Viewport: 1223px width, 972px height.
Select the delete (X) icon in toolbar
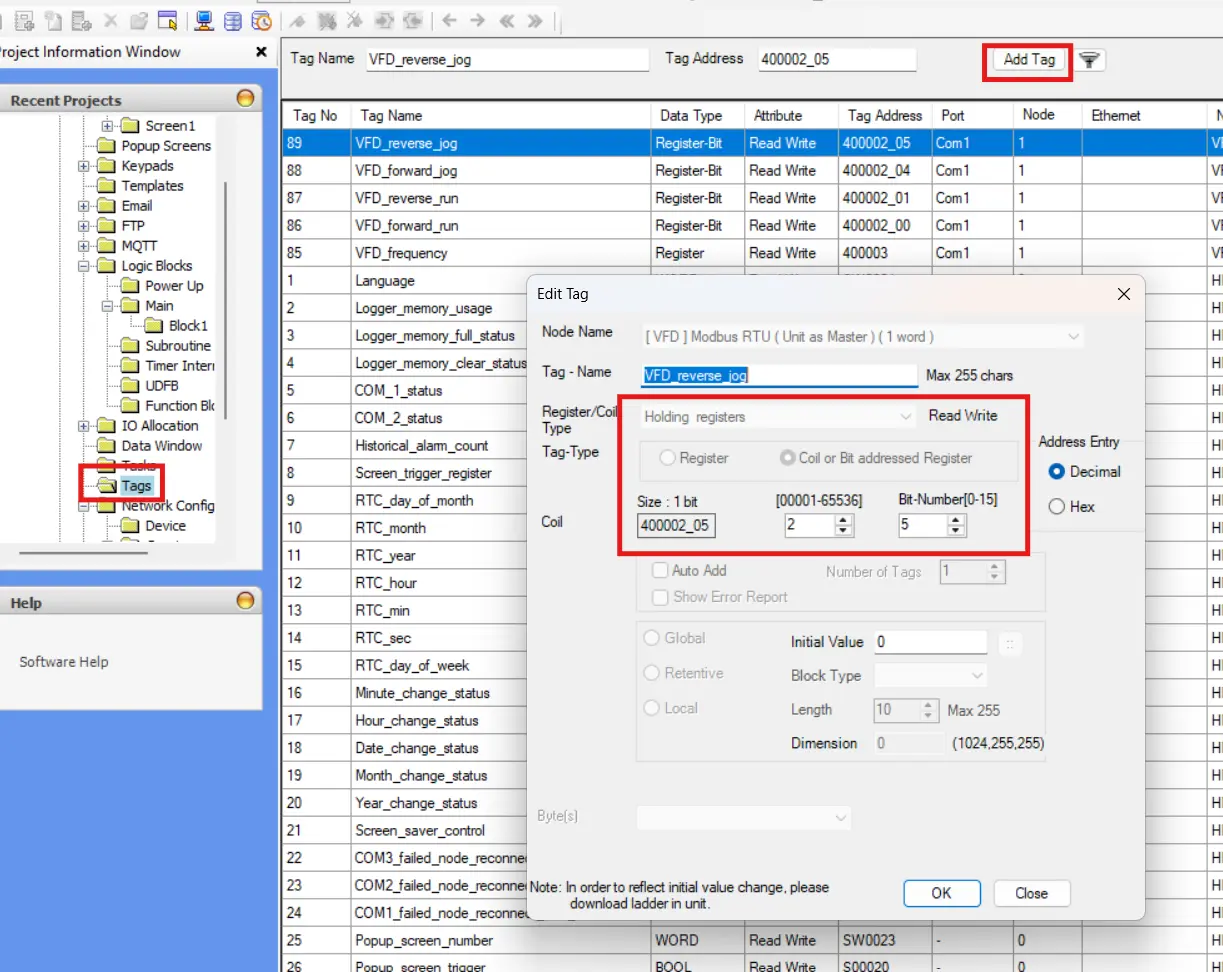(x=109, y=19)
